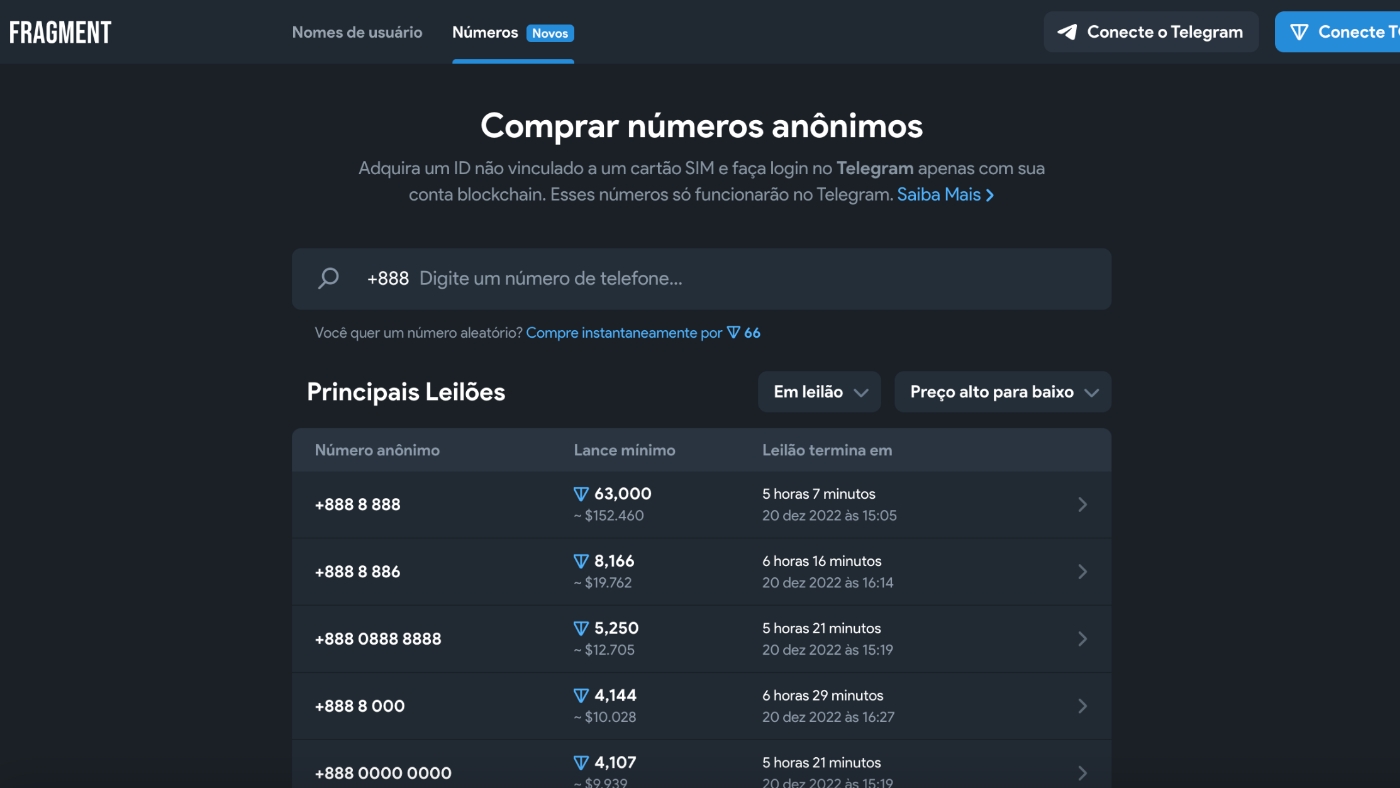Open the Preço alto para baixo sort dropdown

click(x=1002, y=392)
